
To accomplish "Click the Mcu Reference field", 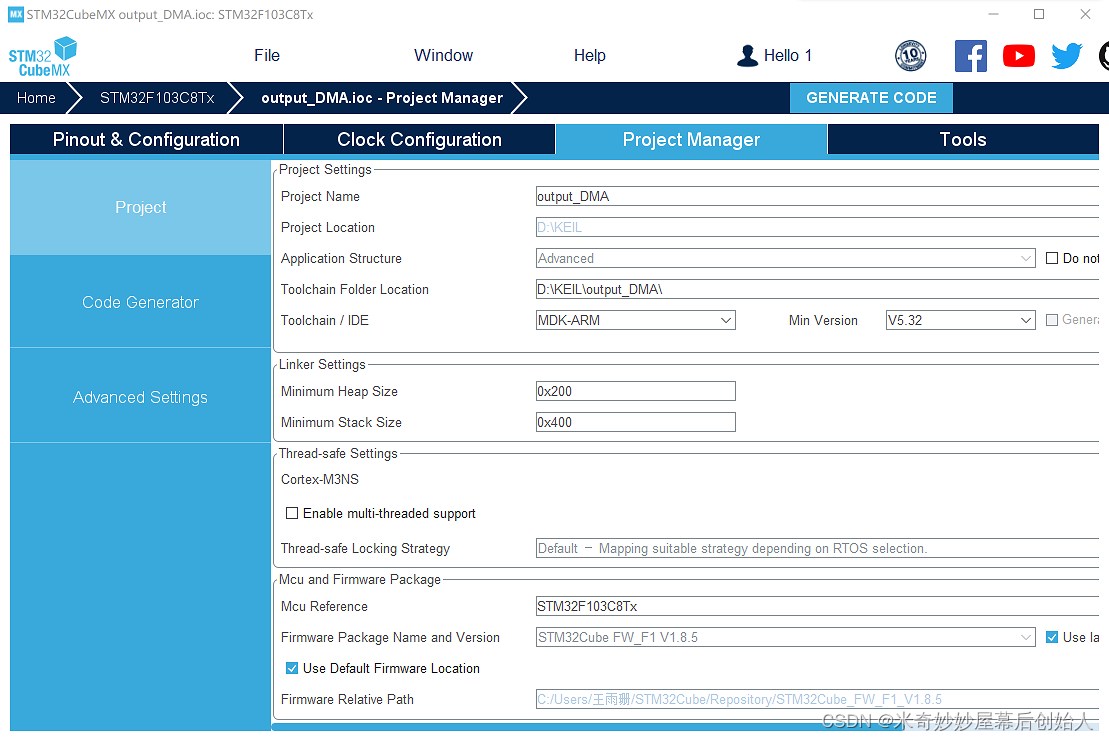I will pos(817,606).
